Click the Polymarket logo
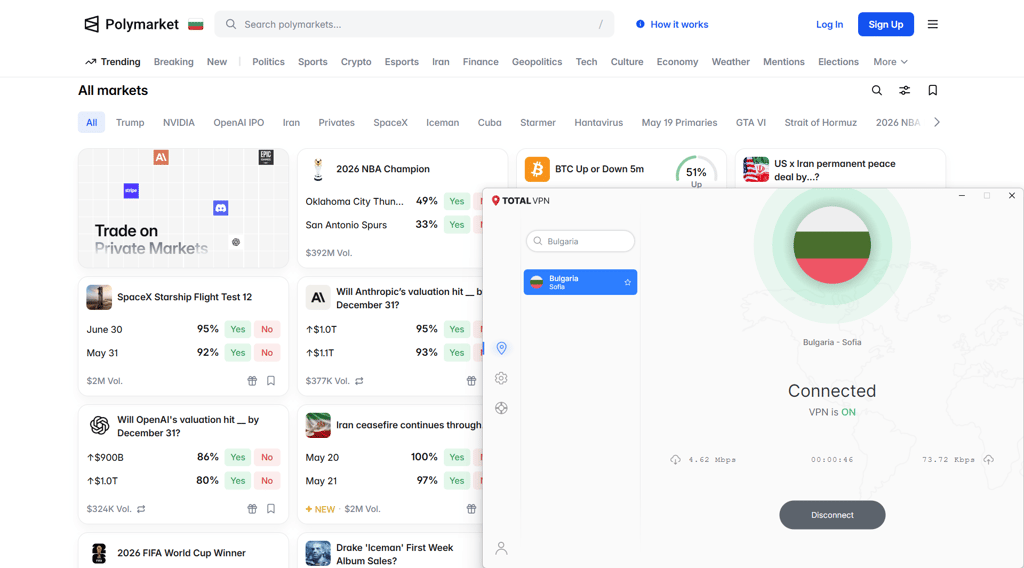The width and height of the screenshot is (1024, 568). (x=131, y=24)
